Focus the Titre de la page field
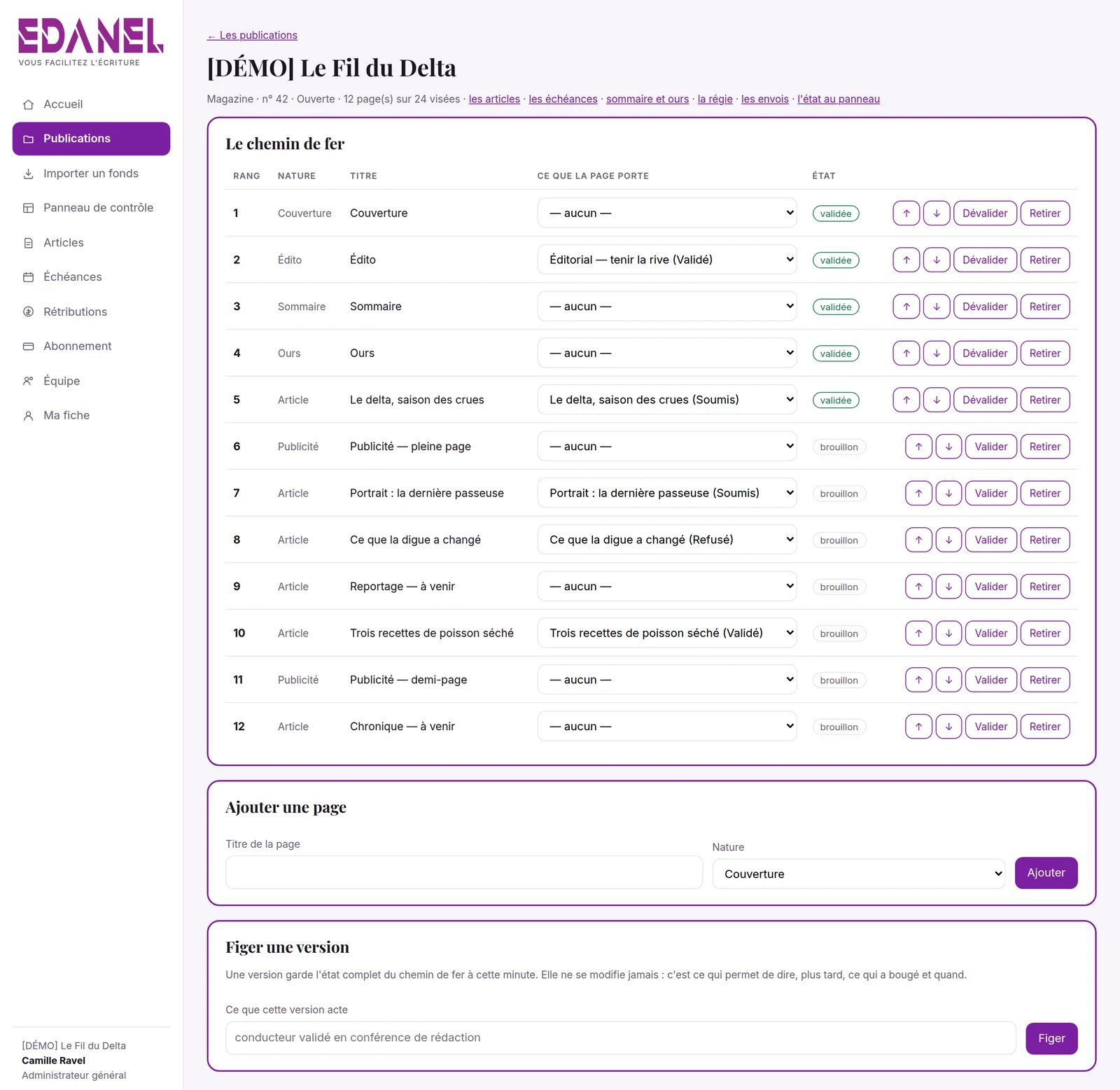1120x1090 pixels. (464, 872)
